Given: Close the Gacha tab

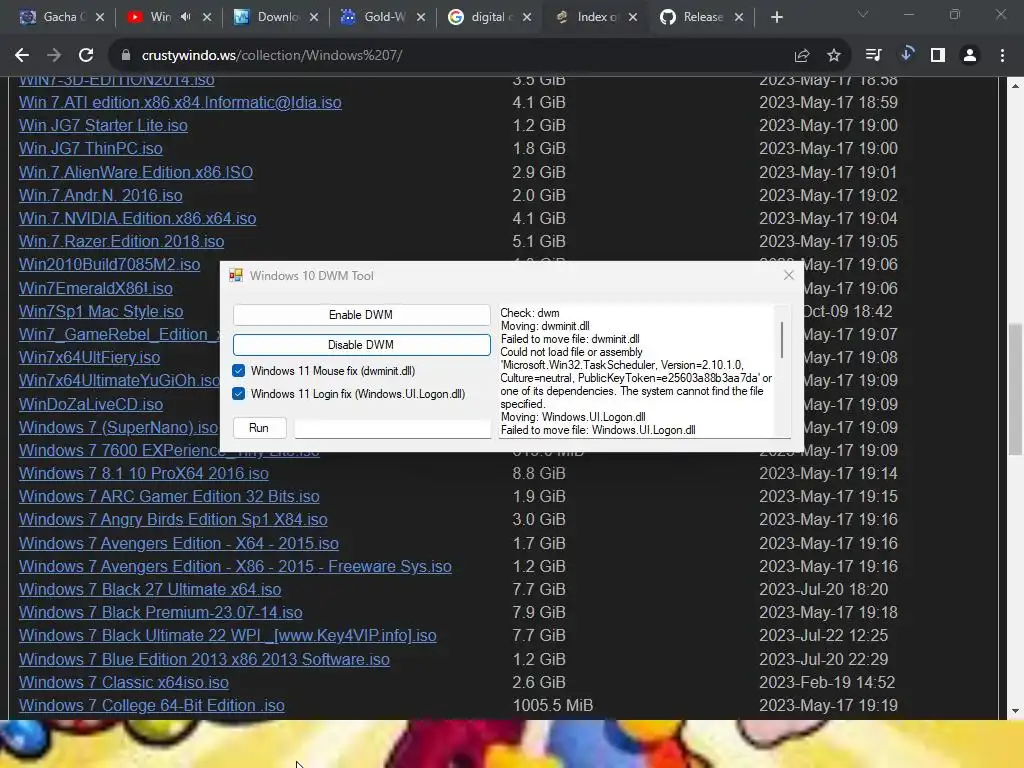Looking at the screenshot, I should click(100, 18).
